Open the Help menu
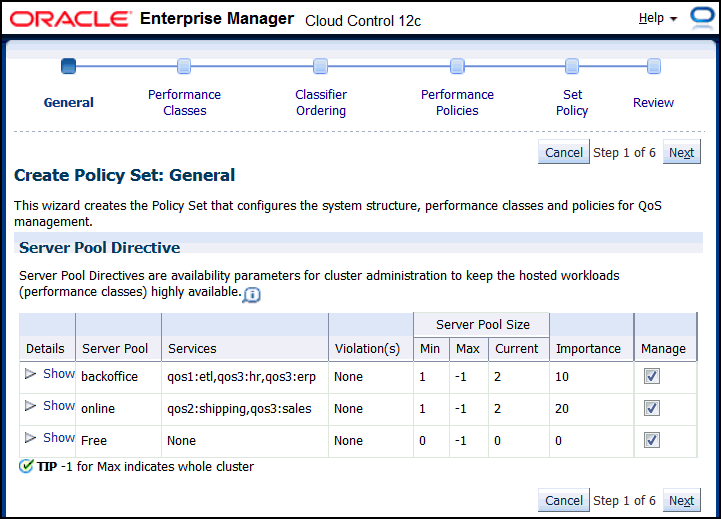 click(658, 18)
